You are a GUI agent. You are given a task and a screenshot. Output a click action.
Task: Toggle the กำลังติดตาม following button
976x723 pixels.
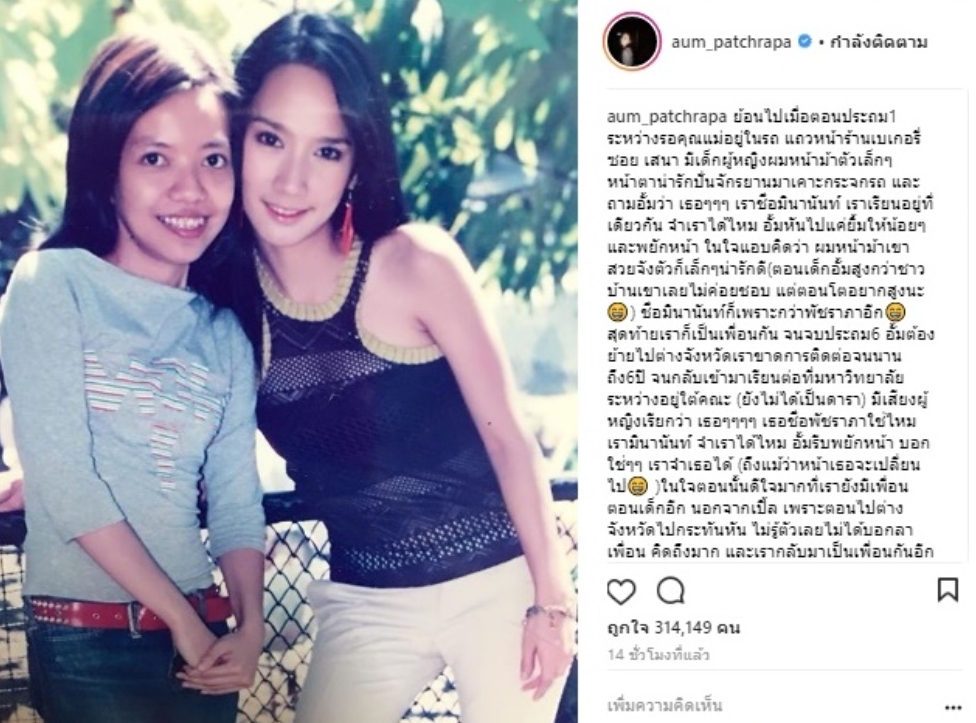878,42
